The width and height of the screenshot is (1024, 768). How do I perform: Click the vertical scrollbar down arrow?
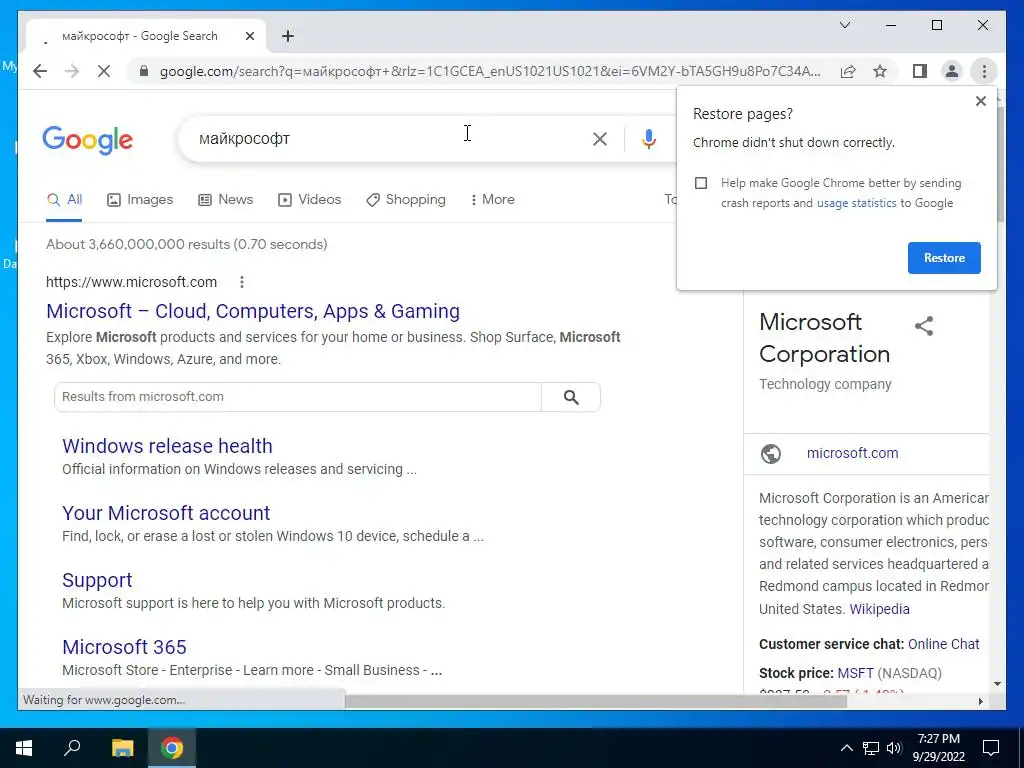click(x=997, y=684)
